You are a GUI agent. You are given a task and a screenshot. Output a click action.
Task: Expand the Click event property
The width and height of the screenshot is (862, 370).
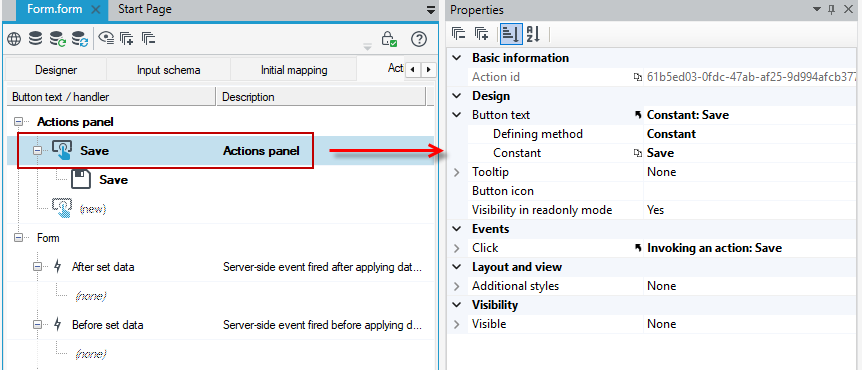(456, 248)
